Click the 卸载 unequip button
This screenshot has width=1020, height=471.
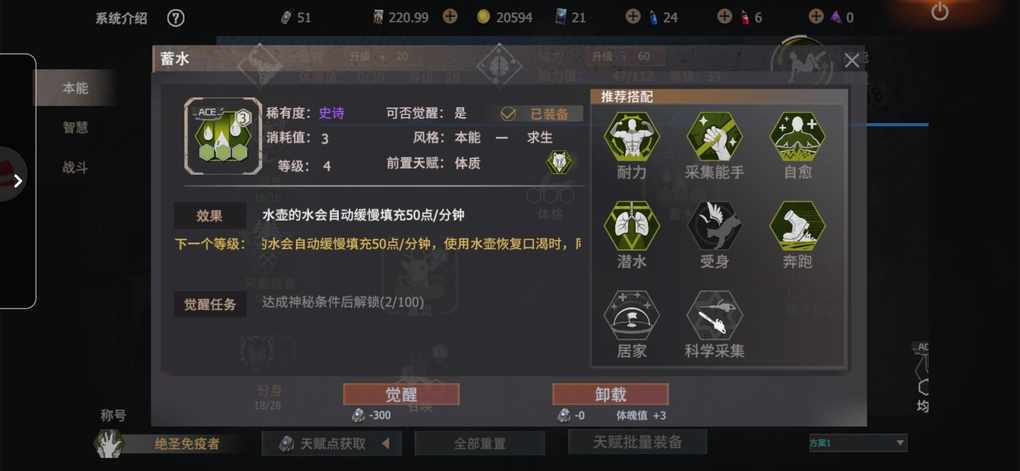pos(610,394)
